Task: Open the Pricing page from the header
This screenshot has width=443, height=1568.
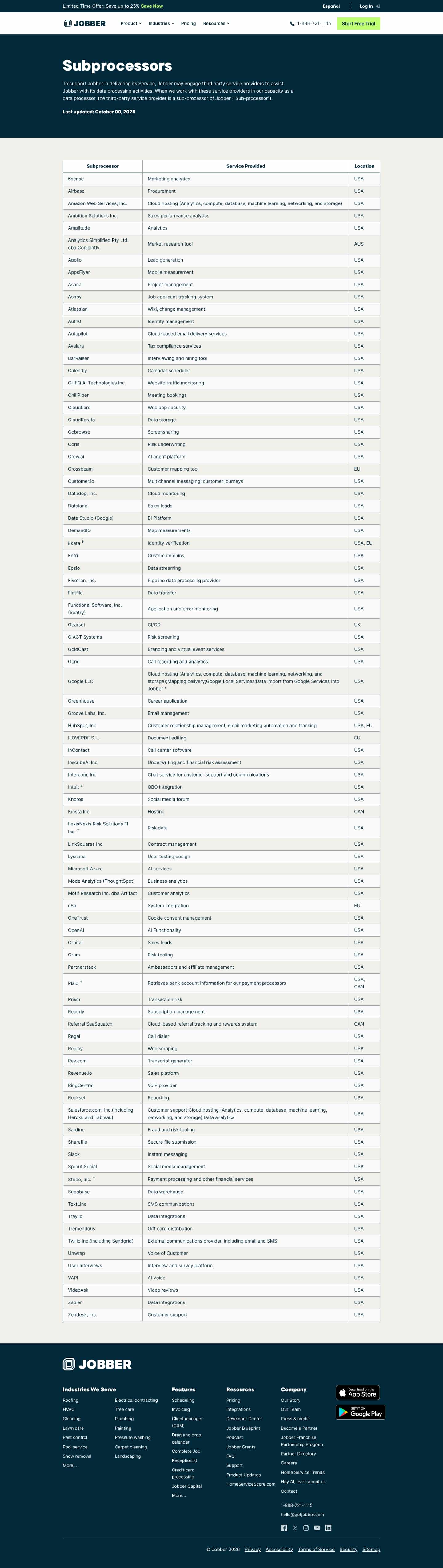Action: click(188, 24)
